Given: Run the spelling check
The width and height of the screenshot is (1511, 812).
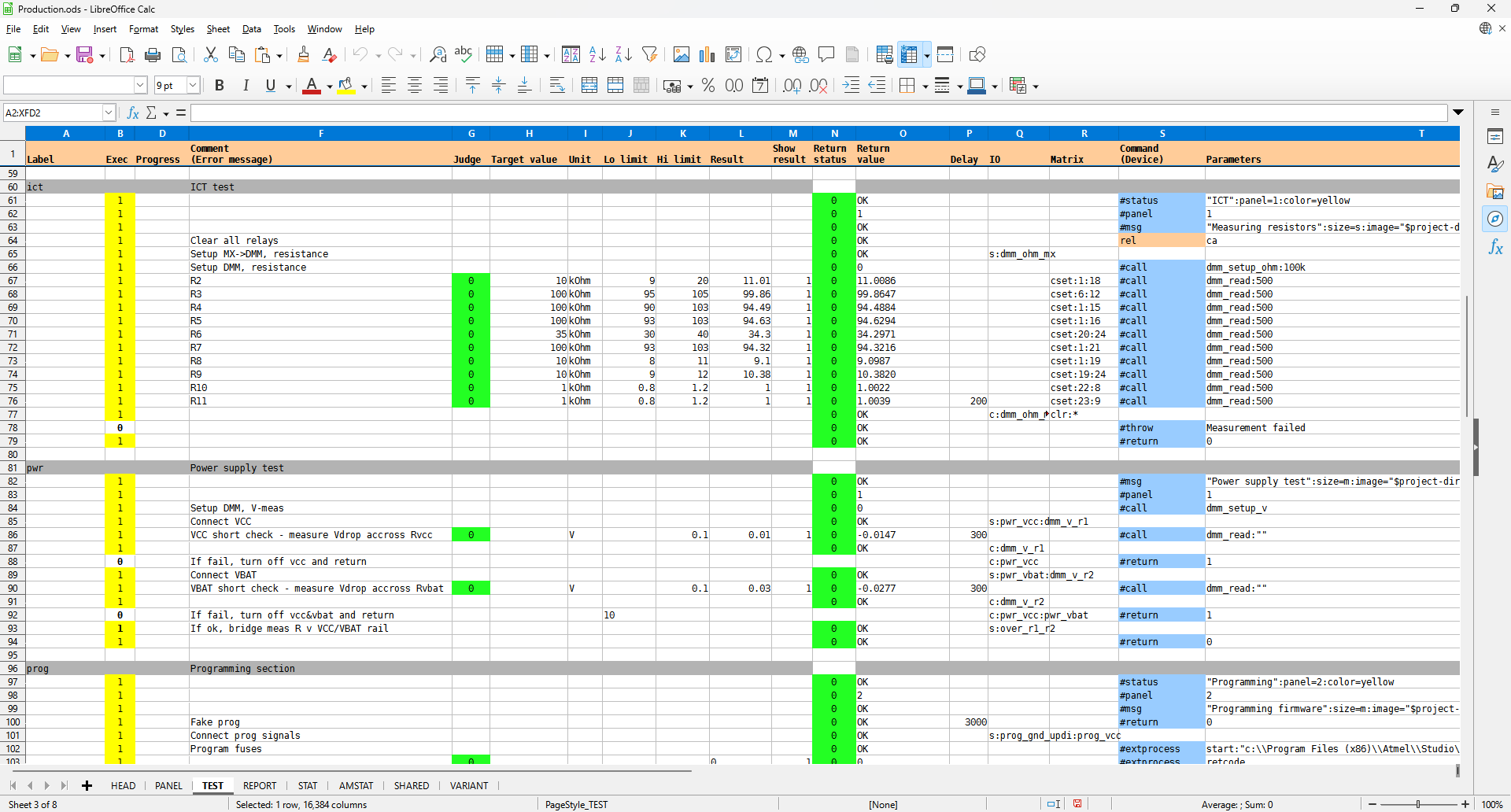Looking at the screenshot, I should pos(464,54).
